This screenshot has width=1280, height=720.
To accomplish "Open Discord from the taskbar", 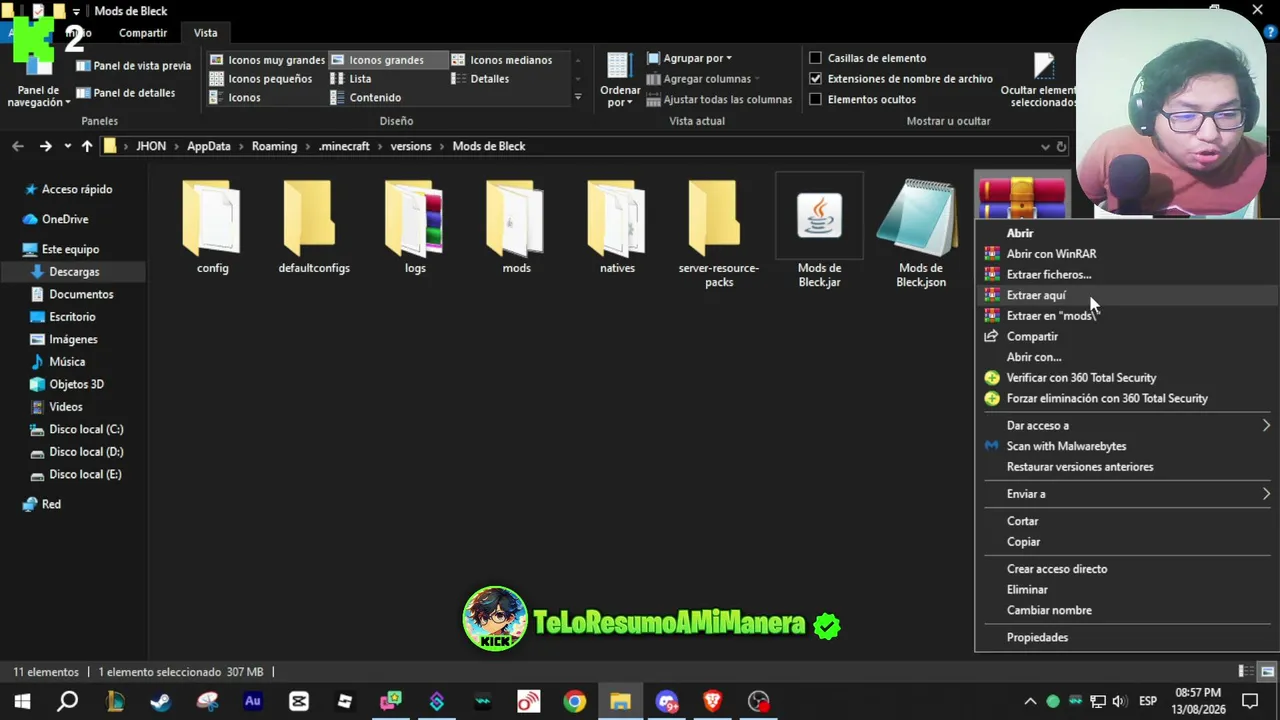I will pyautogui.click(x=667, y=701).
